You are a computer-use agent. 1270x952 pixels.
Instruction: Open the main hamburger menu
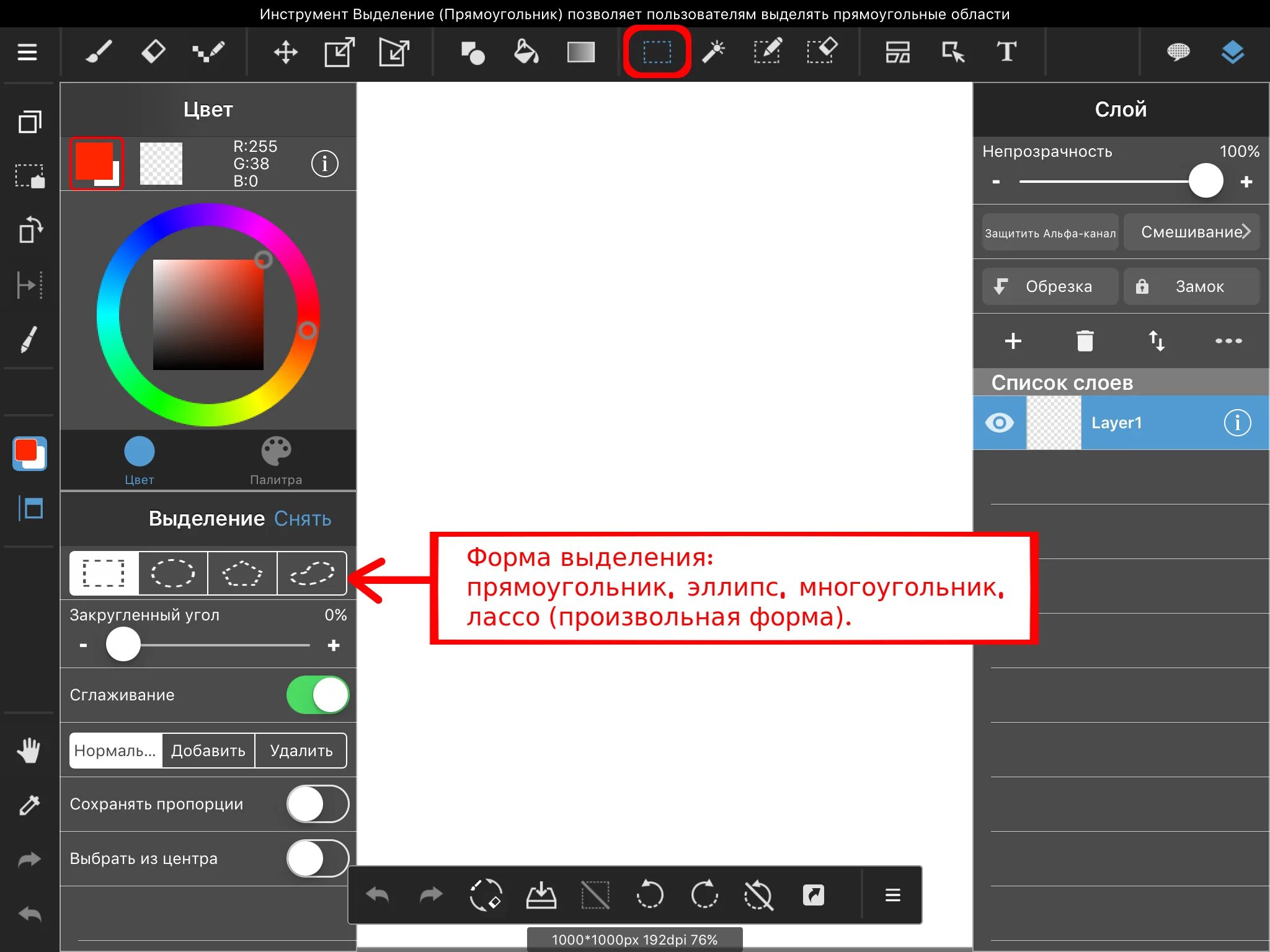pyautogui.click(x=27, y=52)
